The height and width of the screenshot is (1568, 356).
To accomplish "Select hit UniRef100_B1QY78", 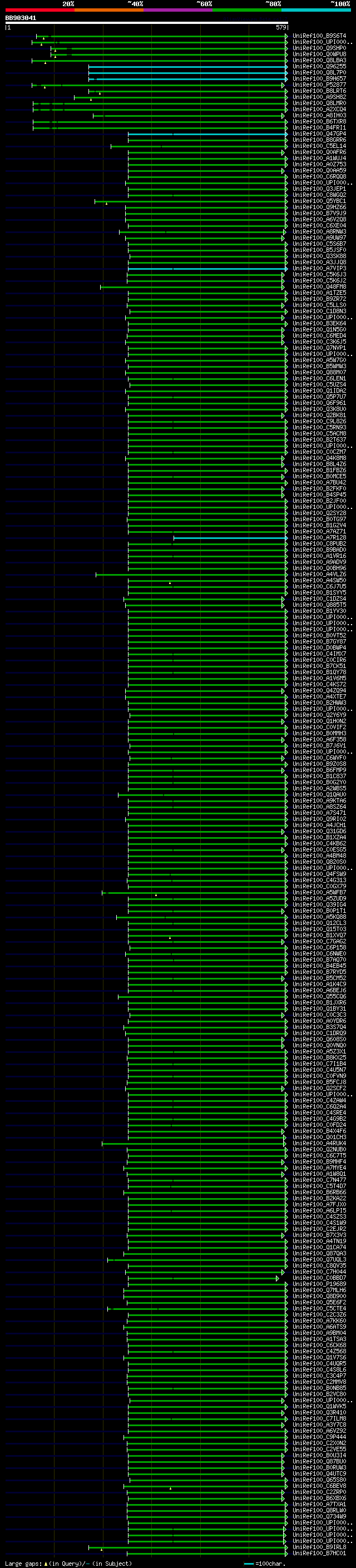I will point(319,672).
